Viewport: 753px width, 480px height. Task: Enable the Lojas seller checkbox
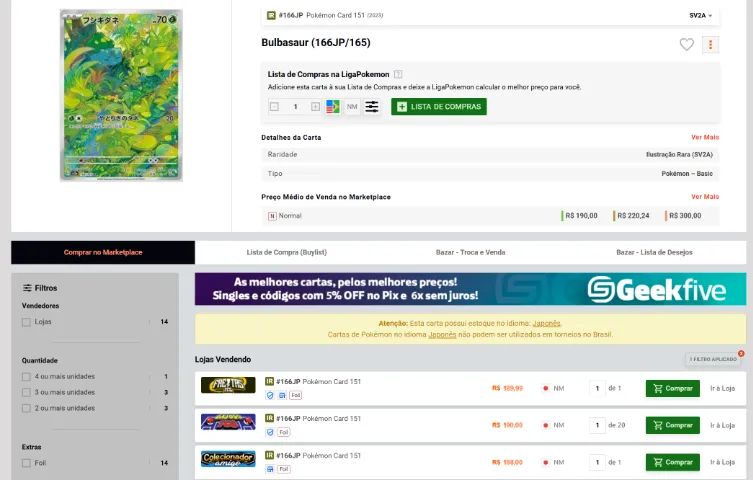click(x=26, y=322)
